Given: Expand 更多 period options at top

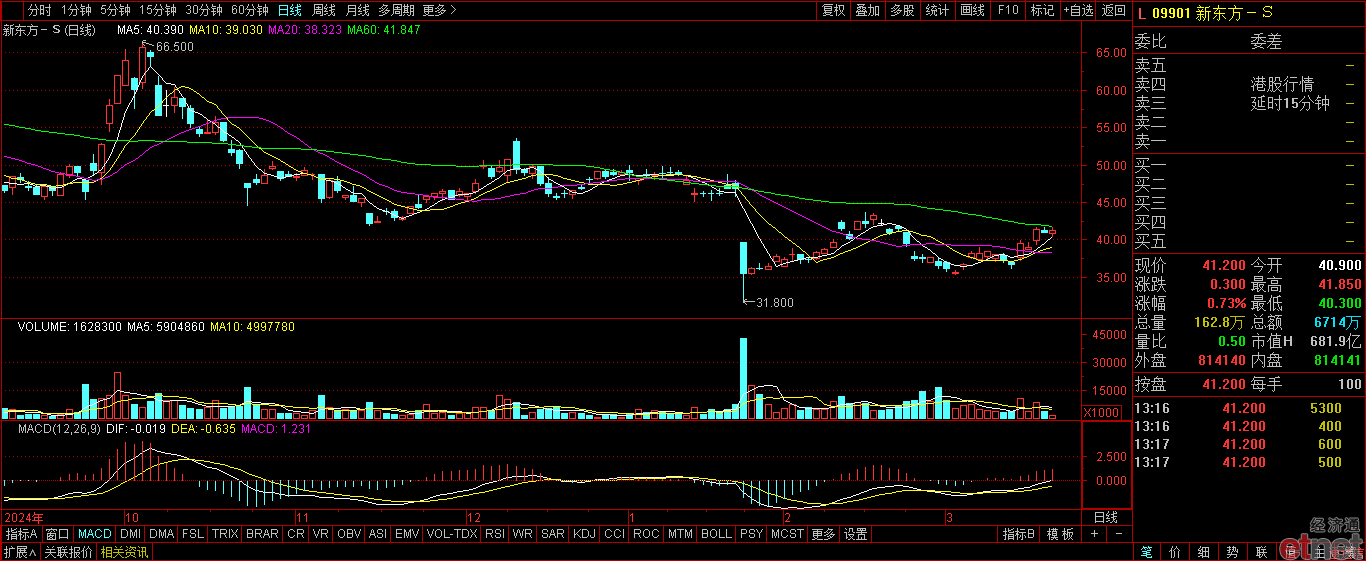Looking at the screenshot, I should [x=440, y=10].
